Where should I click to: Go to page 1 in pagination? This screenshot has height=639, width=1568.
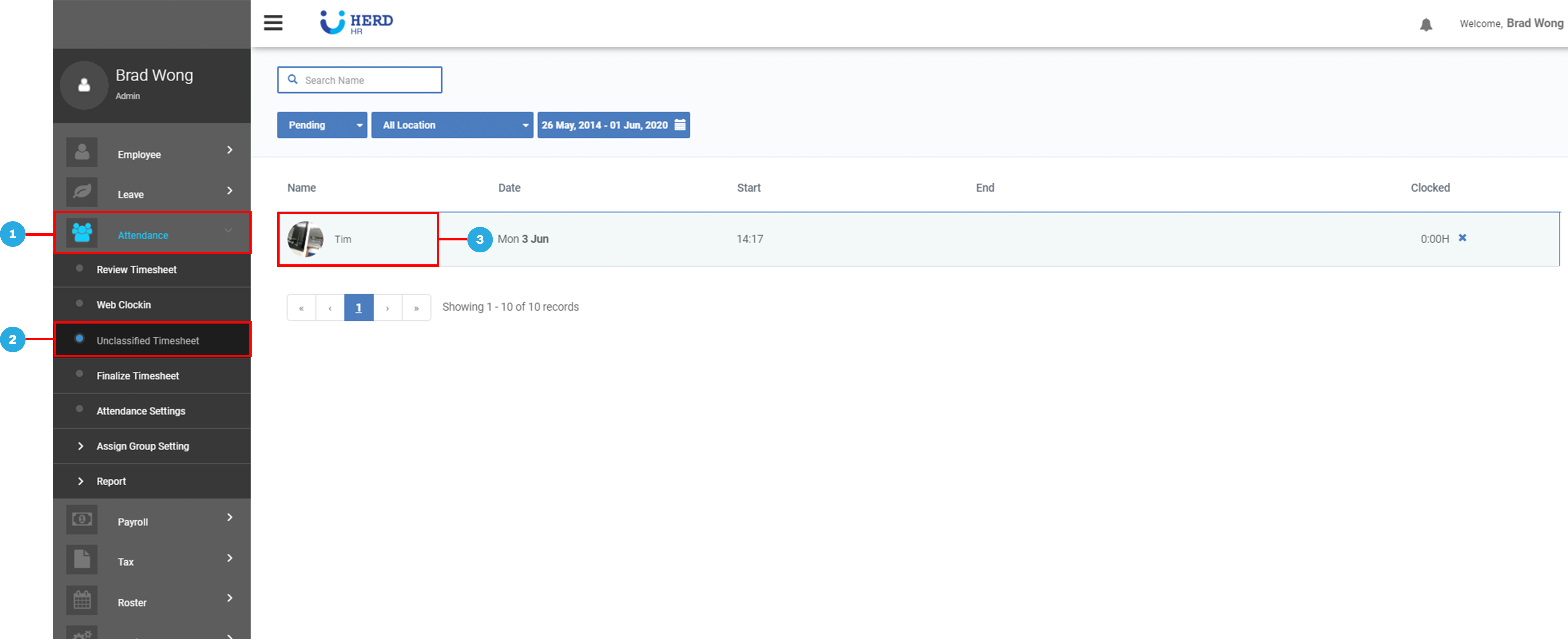[359, 307]
